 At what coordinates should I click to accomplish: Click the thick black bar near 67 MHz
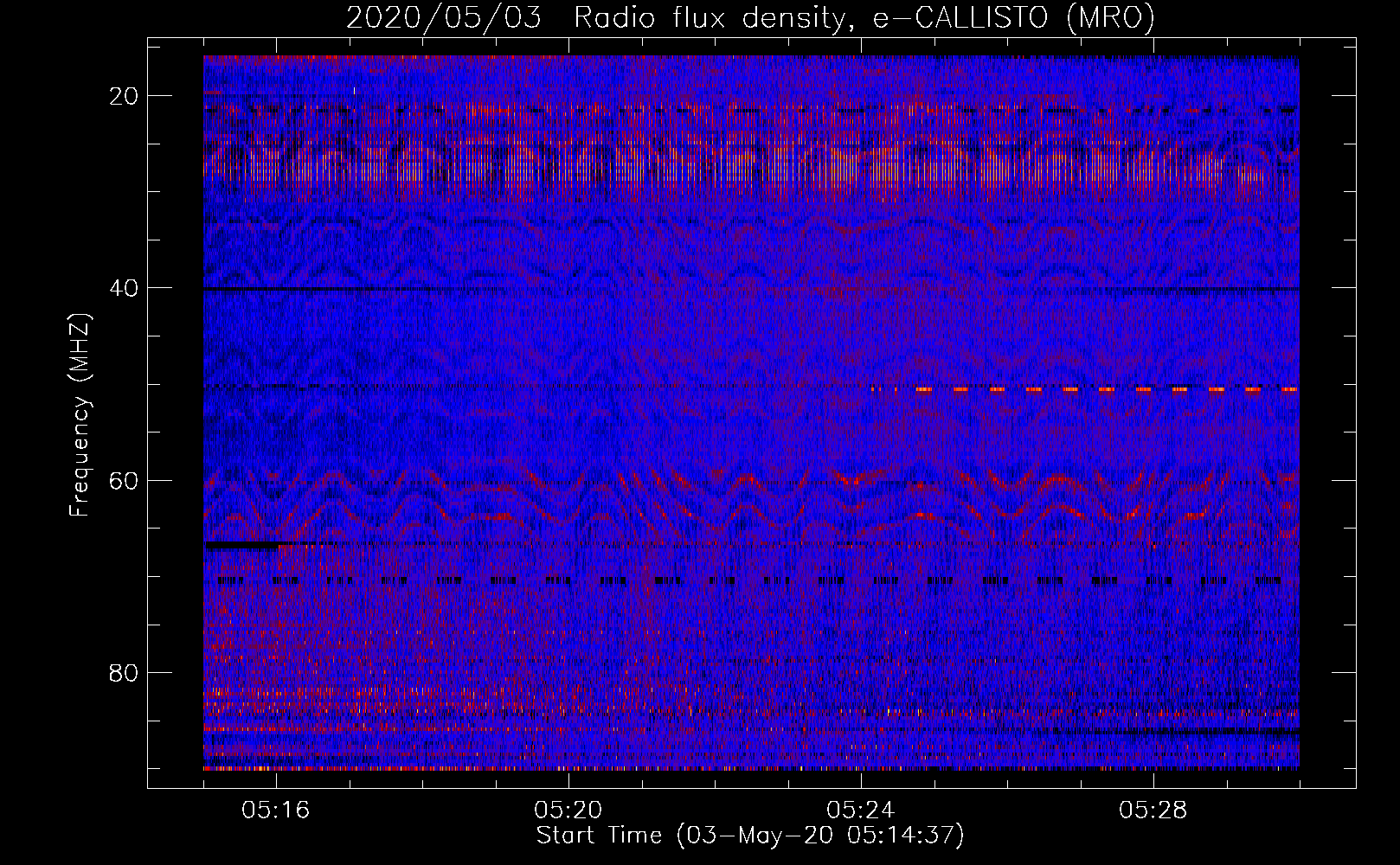(242, 546)
